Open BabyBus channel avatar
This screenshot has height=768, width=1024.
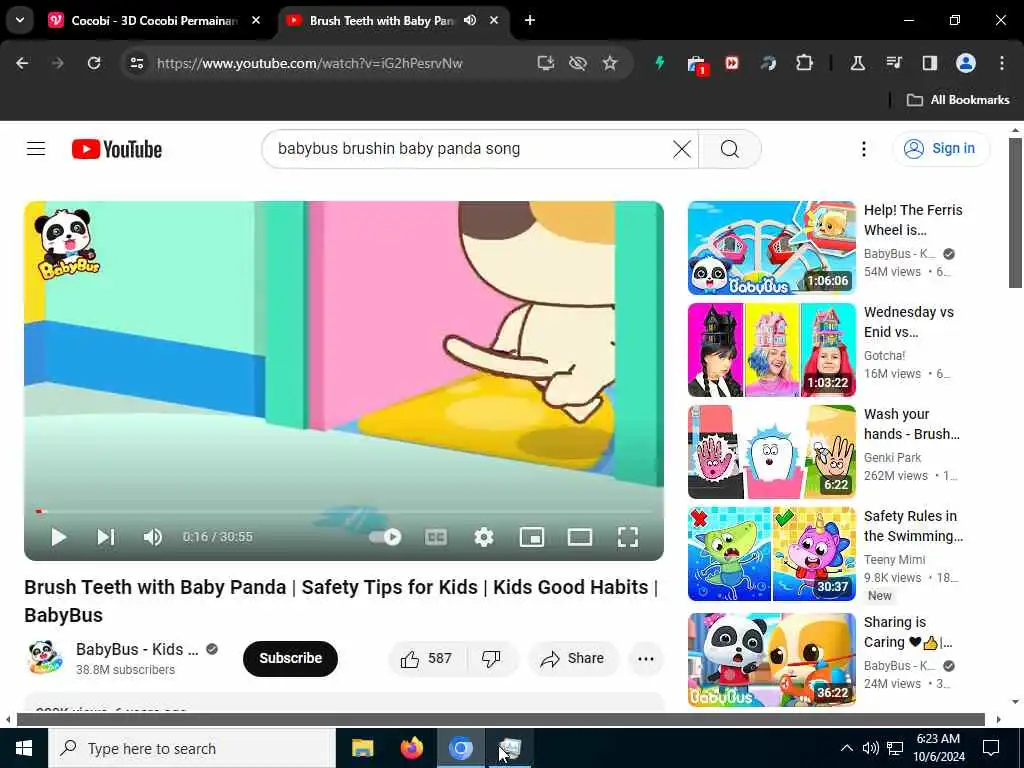44,657
